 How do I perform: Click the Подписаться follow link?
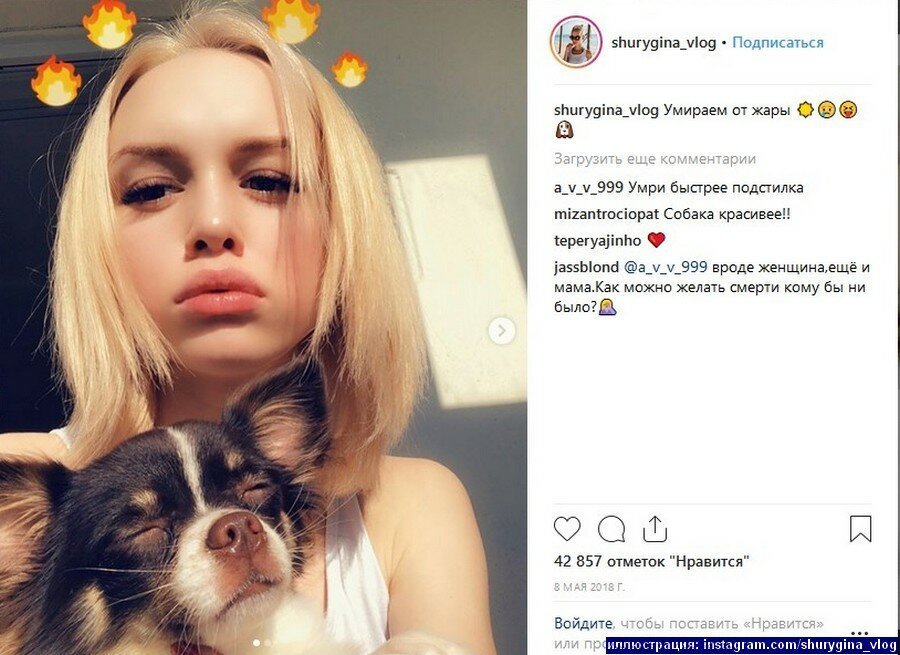(x=778, y=42)
